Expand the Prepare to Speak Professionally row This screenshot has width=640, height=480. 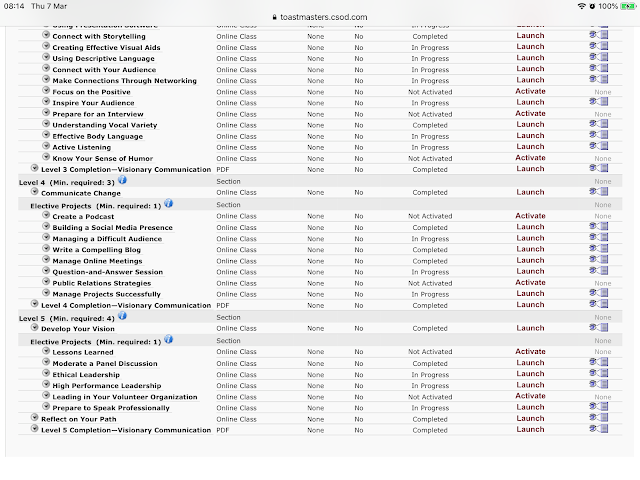coord(46,407)
